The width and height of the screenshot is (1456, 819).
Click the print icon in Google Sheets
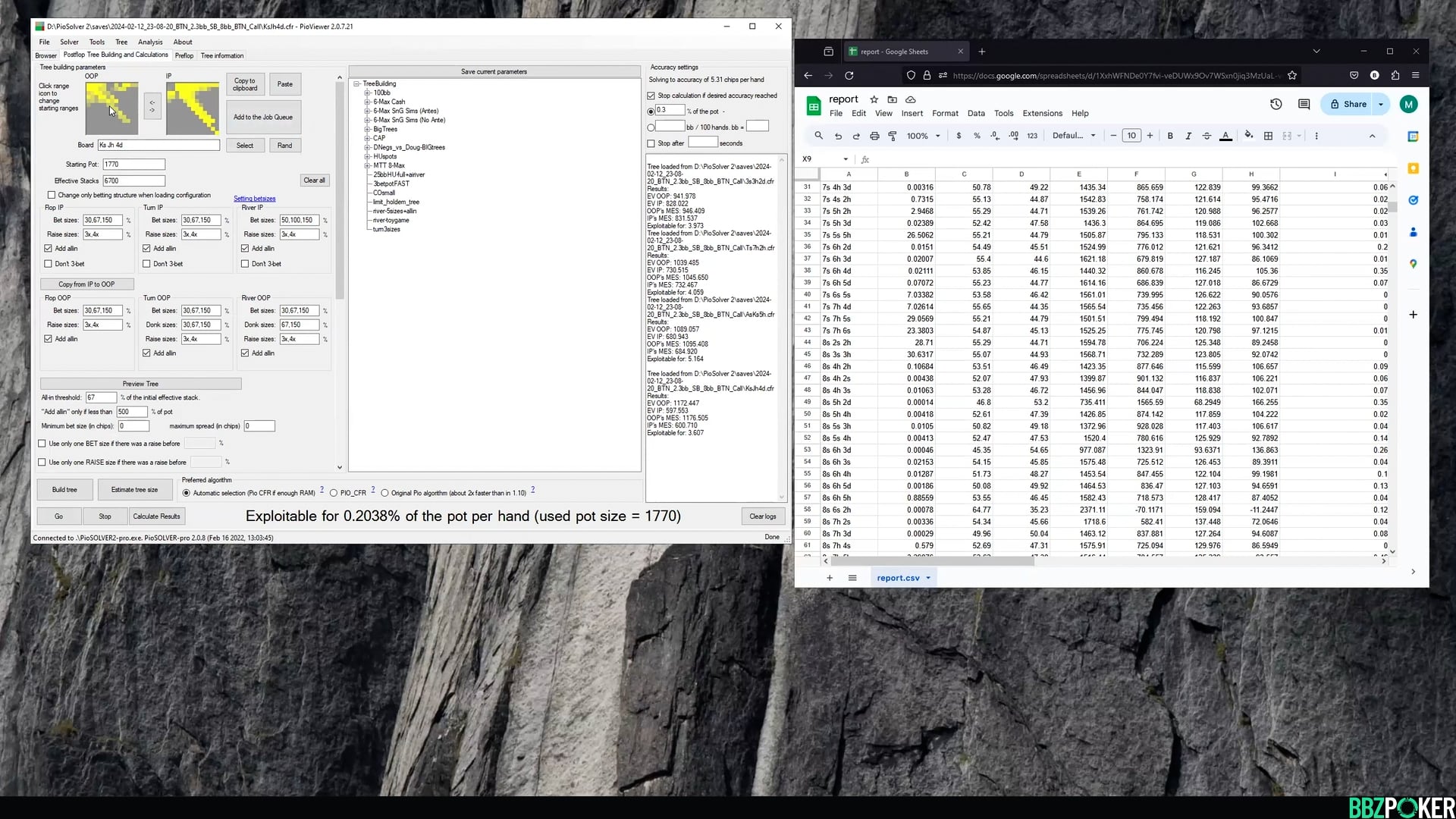[x=874, y=136]
